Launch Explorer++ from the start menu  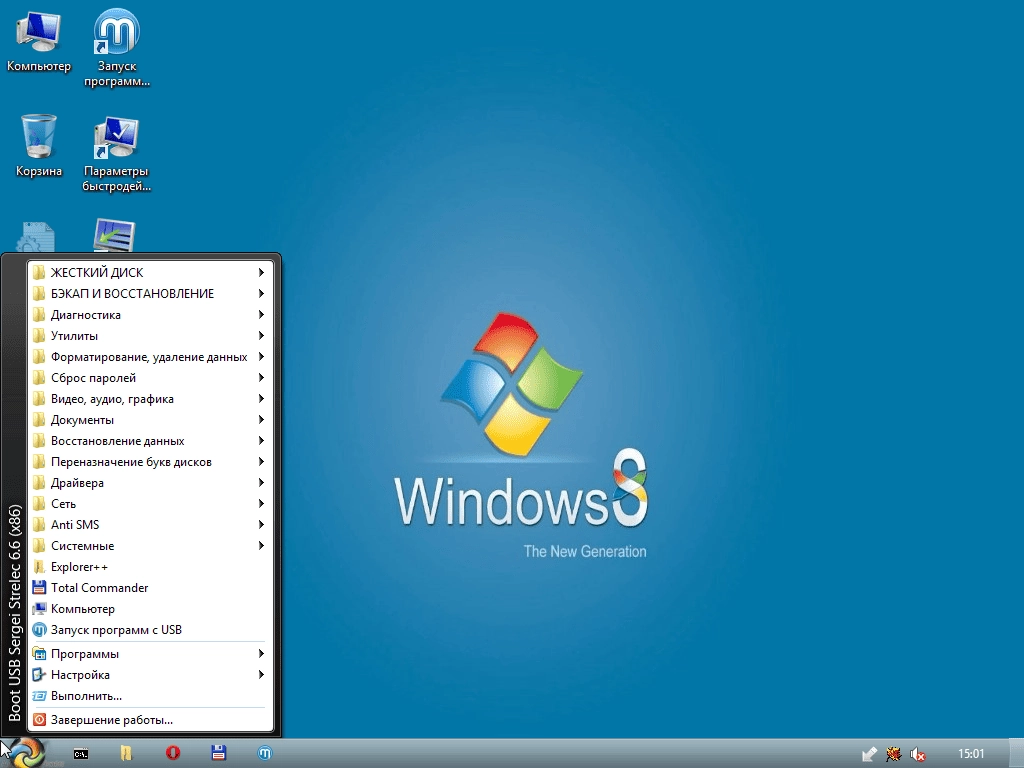tap(150, 566)
